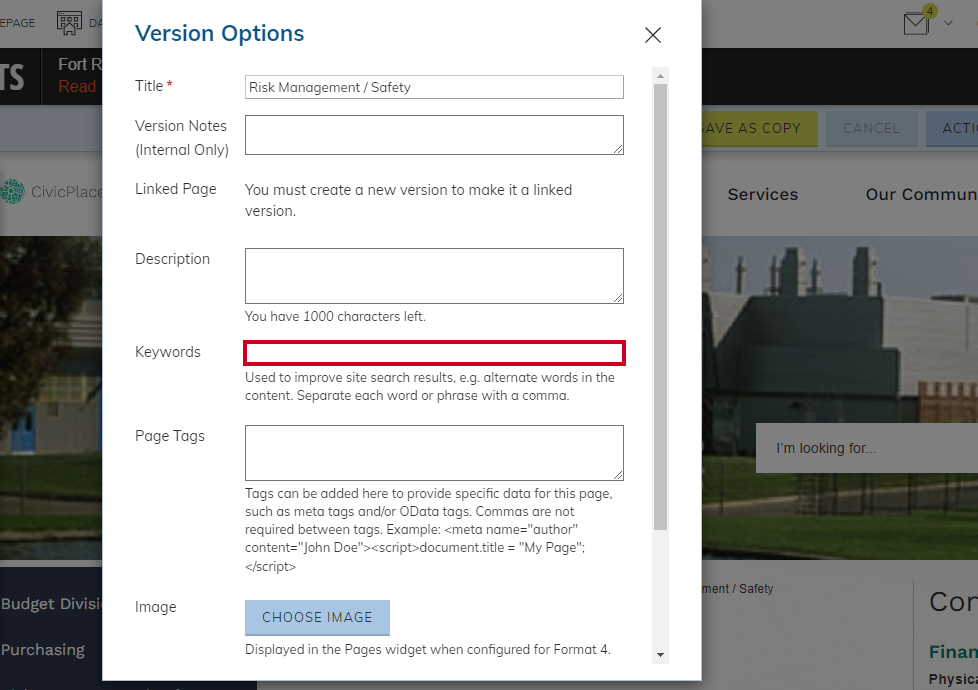Click the Save As Copy button
The image size is (978, 690).
(760, 129)
